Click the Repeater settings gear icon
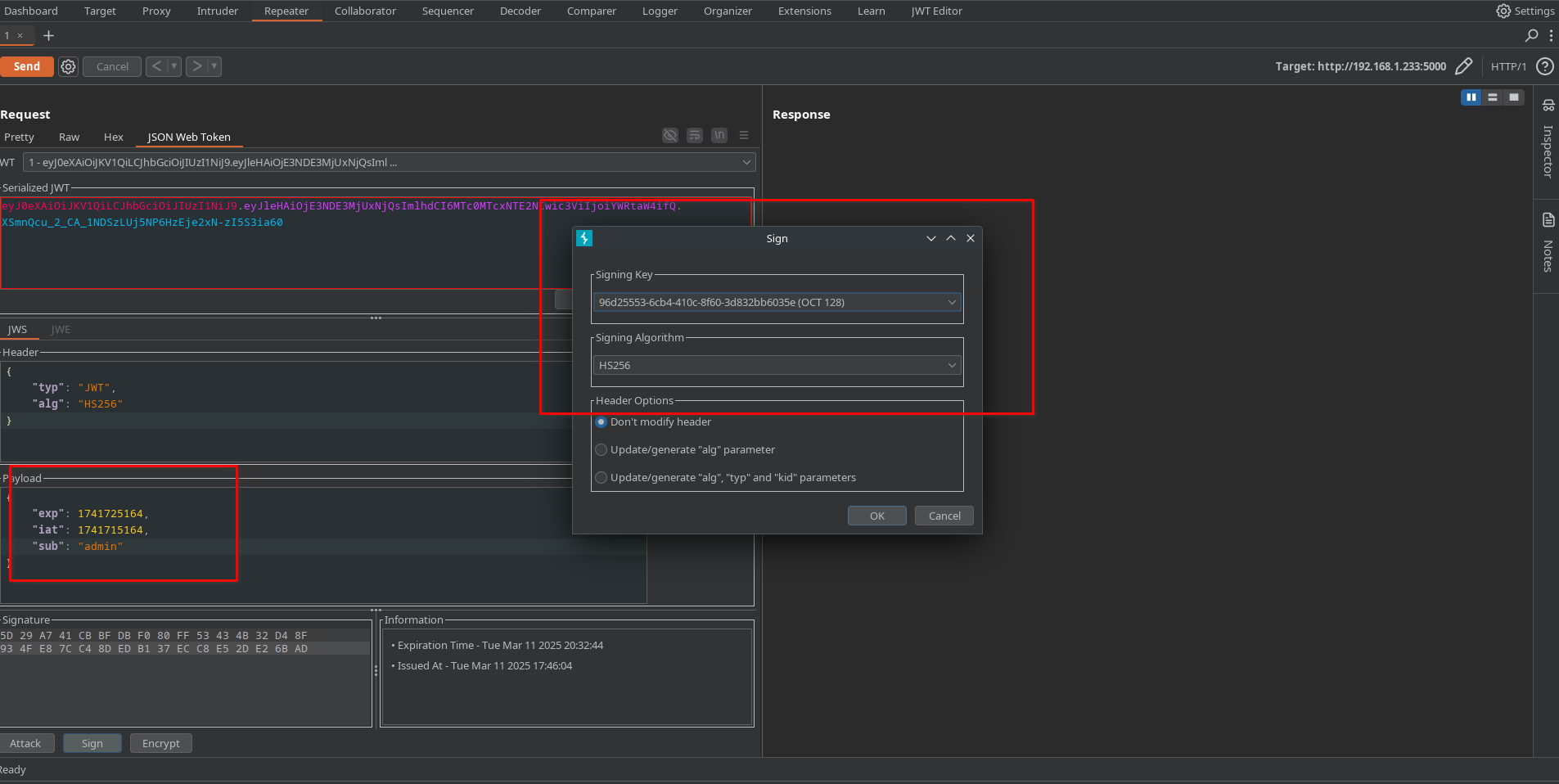The image size is (1559, 784). tap(69, 67)
